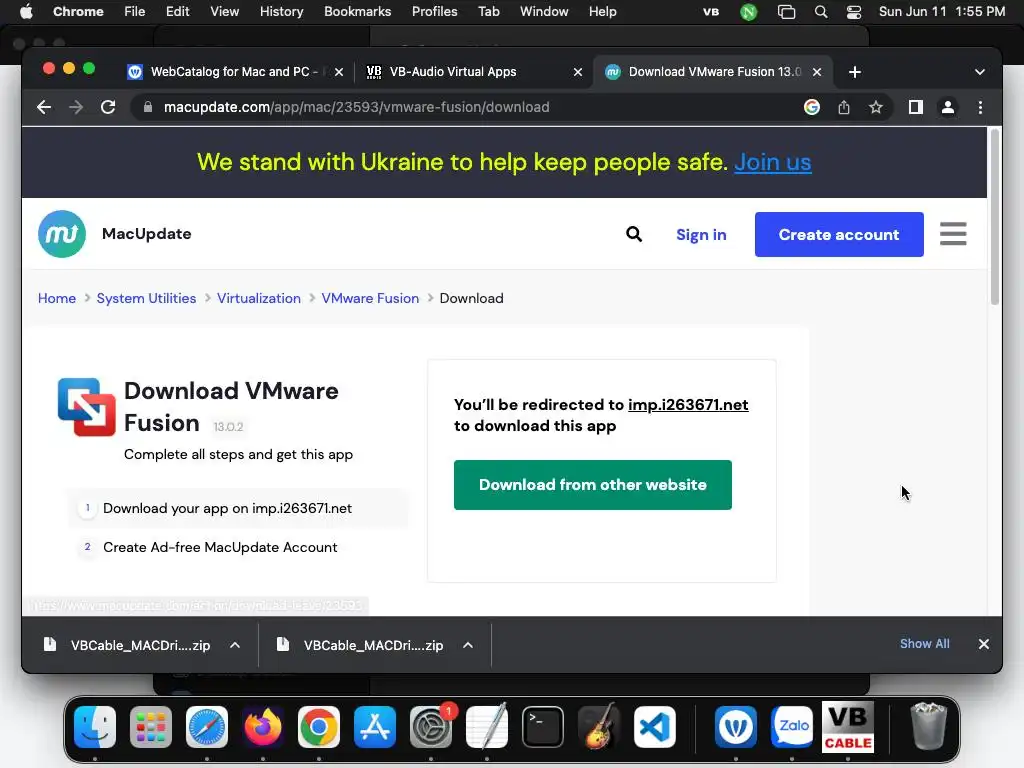
Task: Follow the imp.i263671.net link
Action: click(x=688, y=405)
